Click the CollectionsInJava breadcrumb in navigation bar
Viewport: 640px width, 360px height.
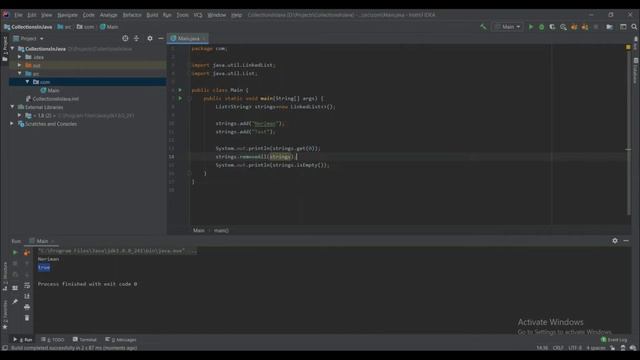tap(28, 27)
